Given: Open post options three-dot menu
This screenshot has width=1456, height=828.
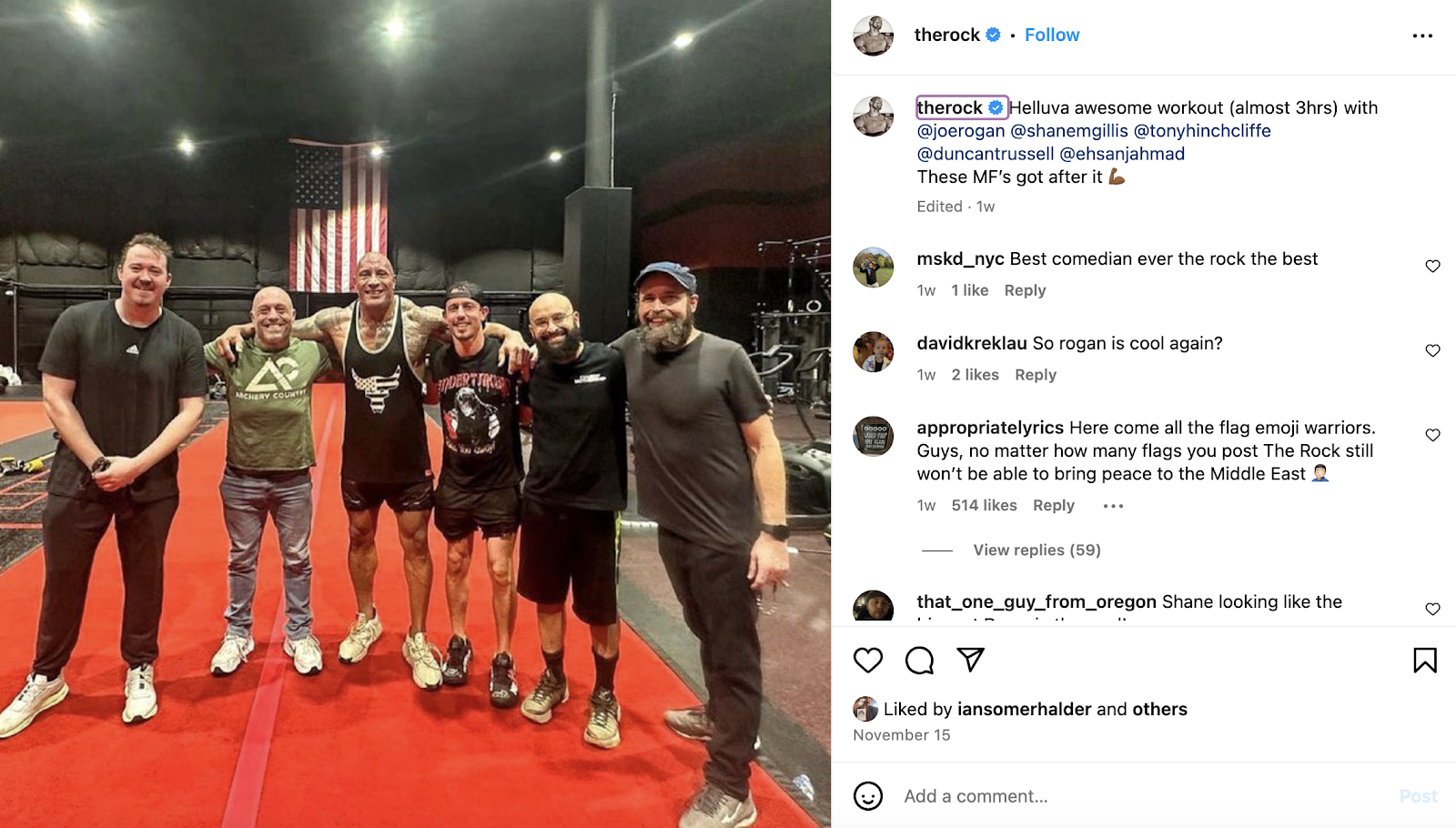Looking at the screenshot, I should [x=1422, y=35].
